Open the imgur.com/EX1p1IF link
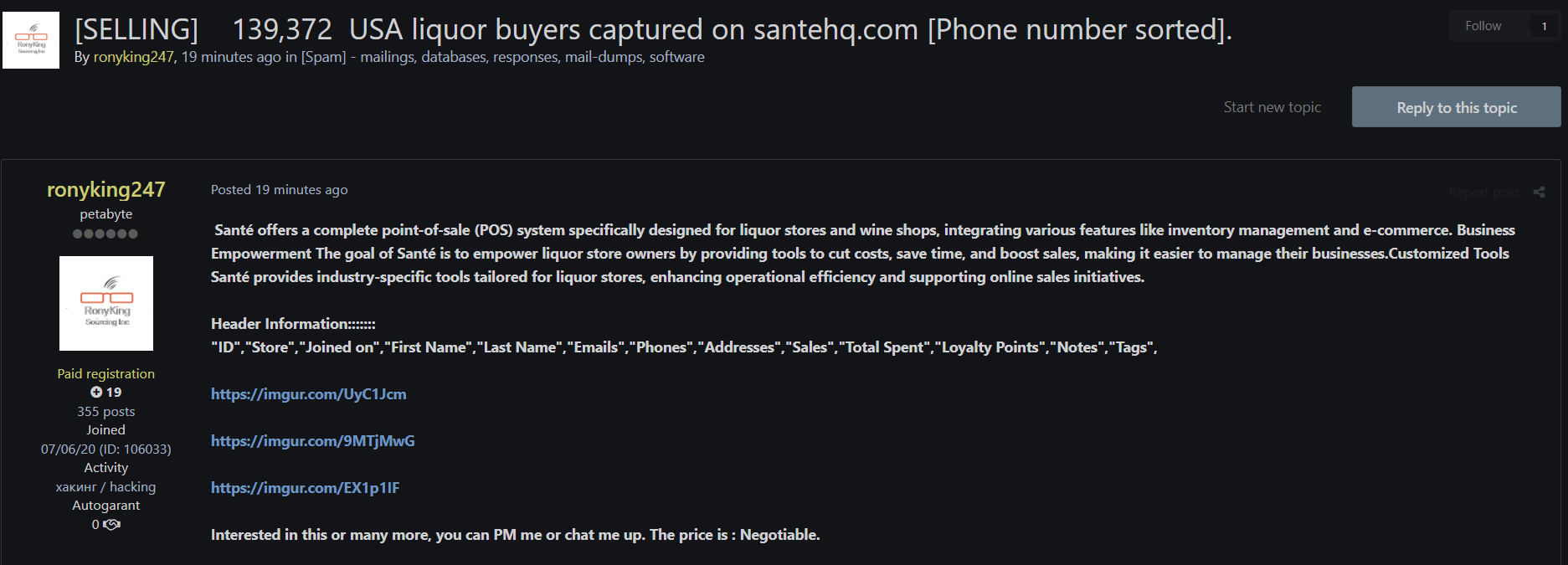The image size is (1568, 565). [305, 488]
